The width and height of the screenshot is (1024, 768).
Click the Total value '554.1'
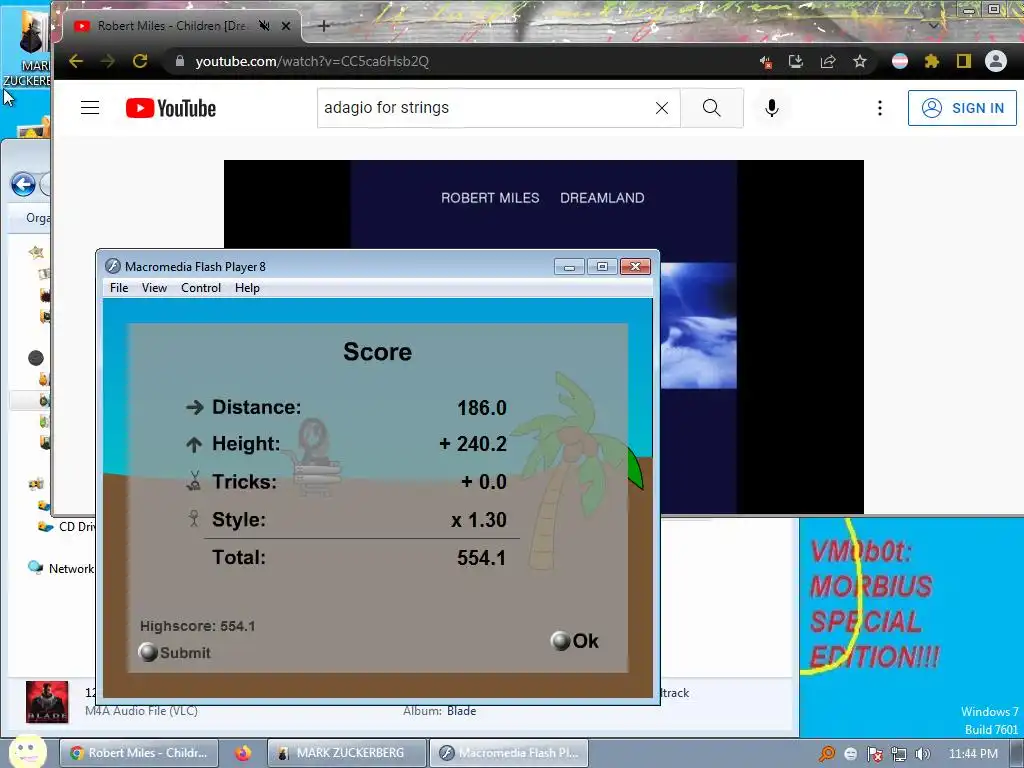click(x=481, y=558)
